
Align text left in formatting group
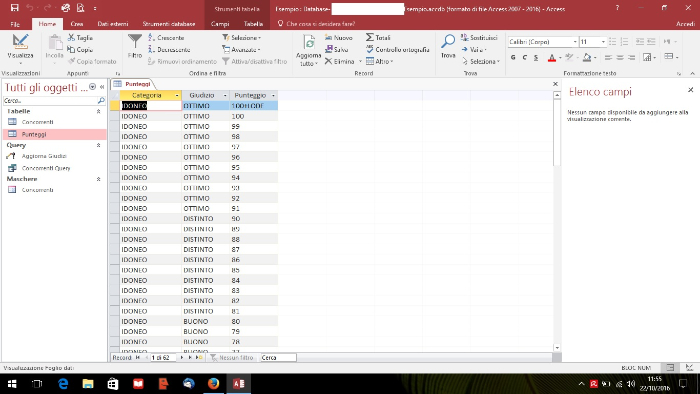point(608,57)
